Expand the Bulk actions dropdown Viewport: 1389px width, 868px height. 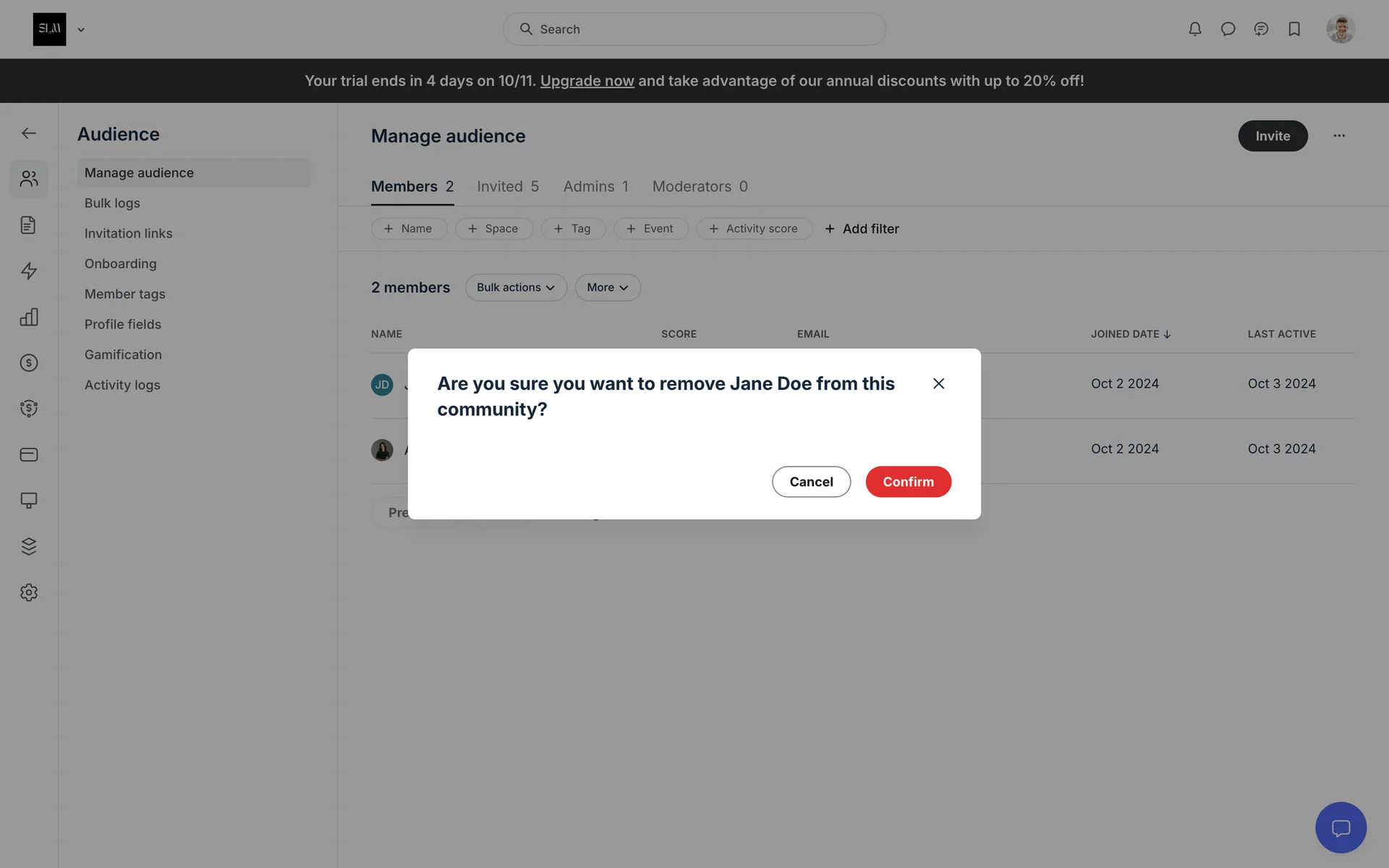click(516, 287)
